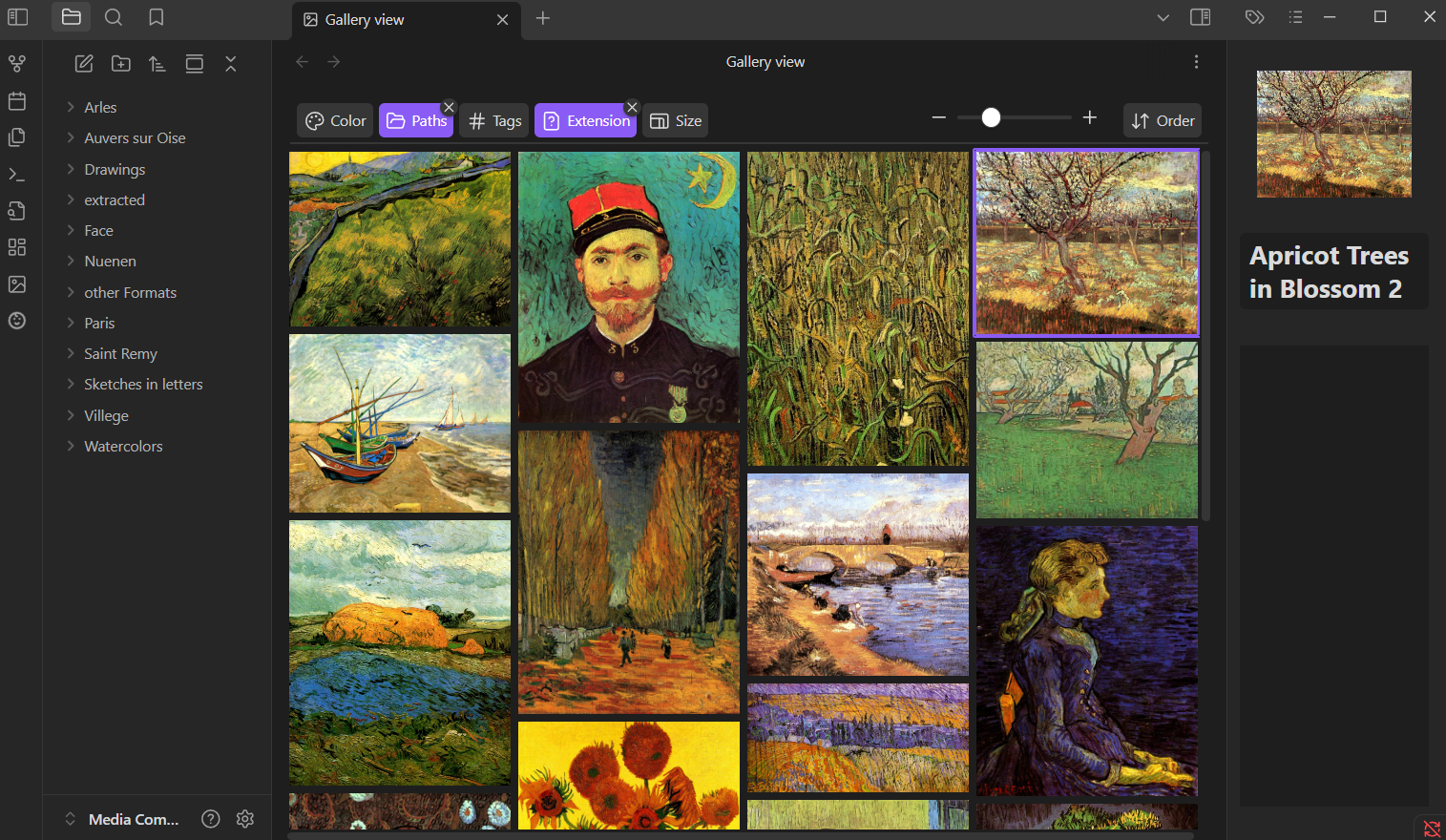Screen dimensions: 1446x840
Task: Open the Order sorting button
Action: coord(1163,120)
